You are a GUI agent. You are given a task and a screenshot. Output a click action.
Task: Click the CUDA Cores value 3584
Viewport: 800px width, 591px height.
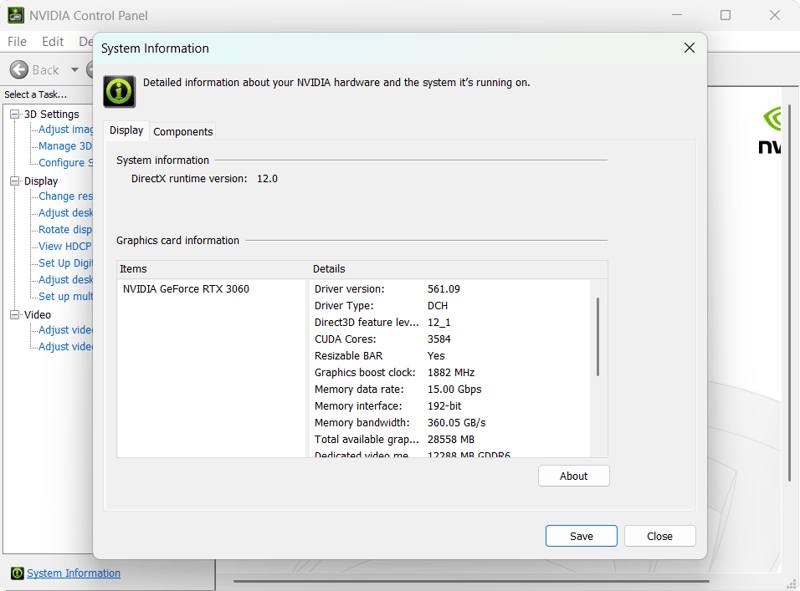(439, 339)
